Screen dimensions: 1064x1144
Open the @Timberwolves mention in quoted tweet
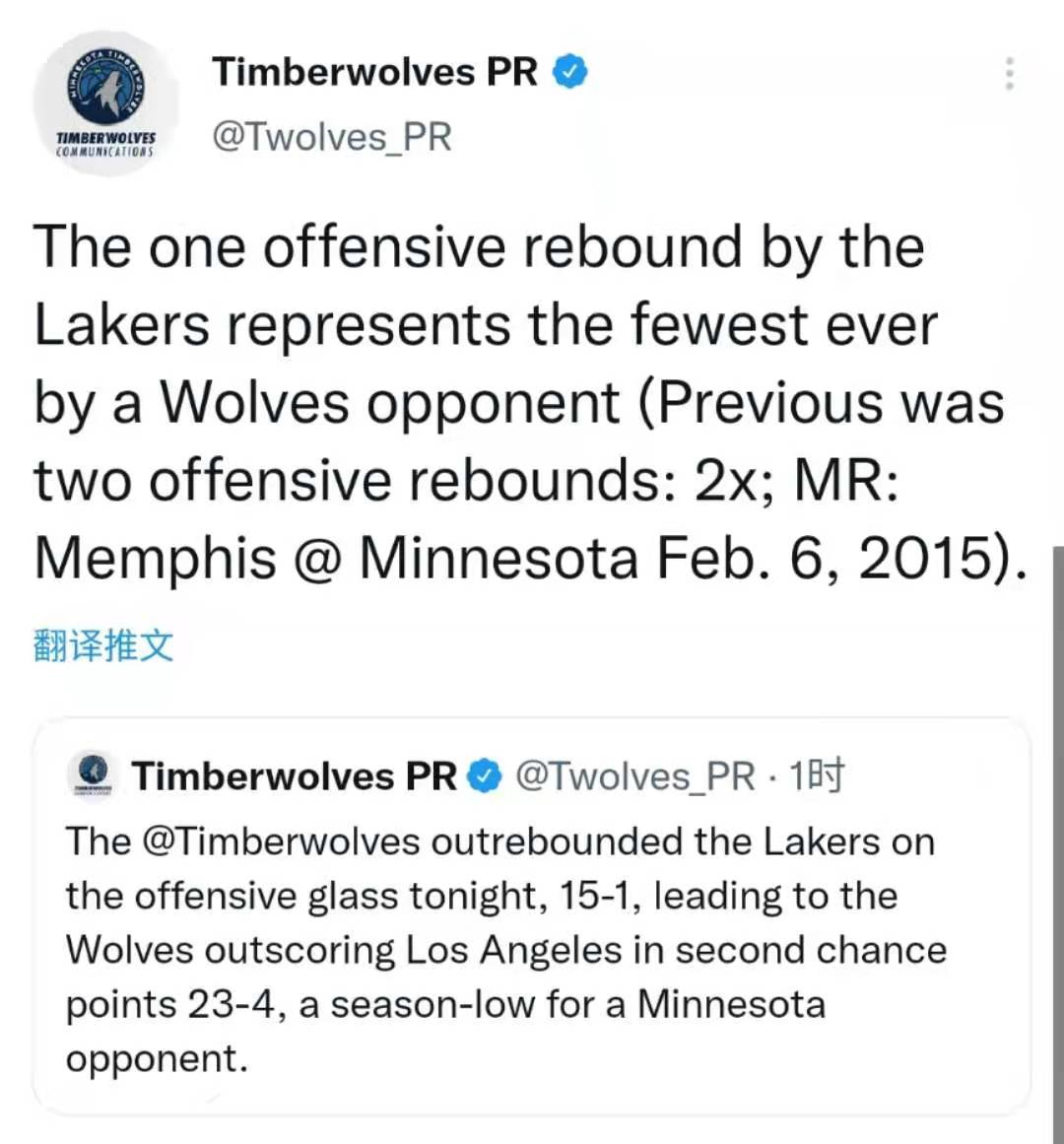click(x=282, y=841)
